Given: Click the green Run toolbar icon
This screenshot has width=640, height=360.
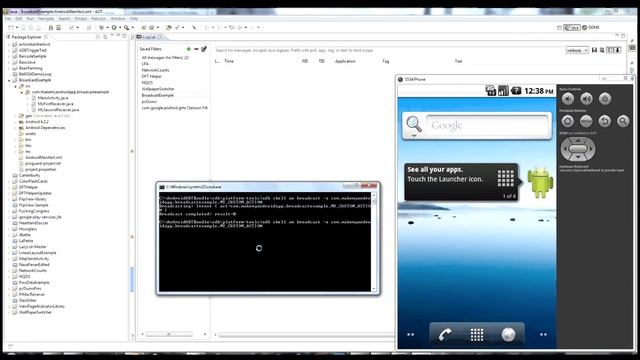Looking at the screenshot, I should (114, 28).
